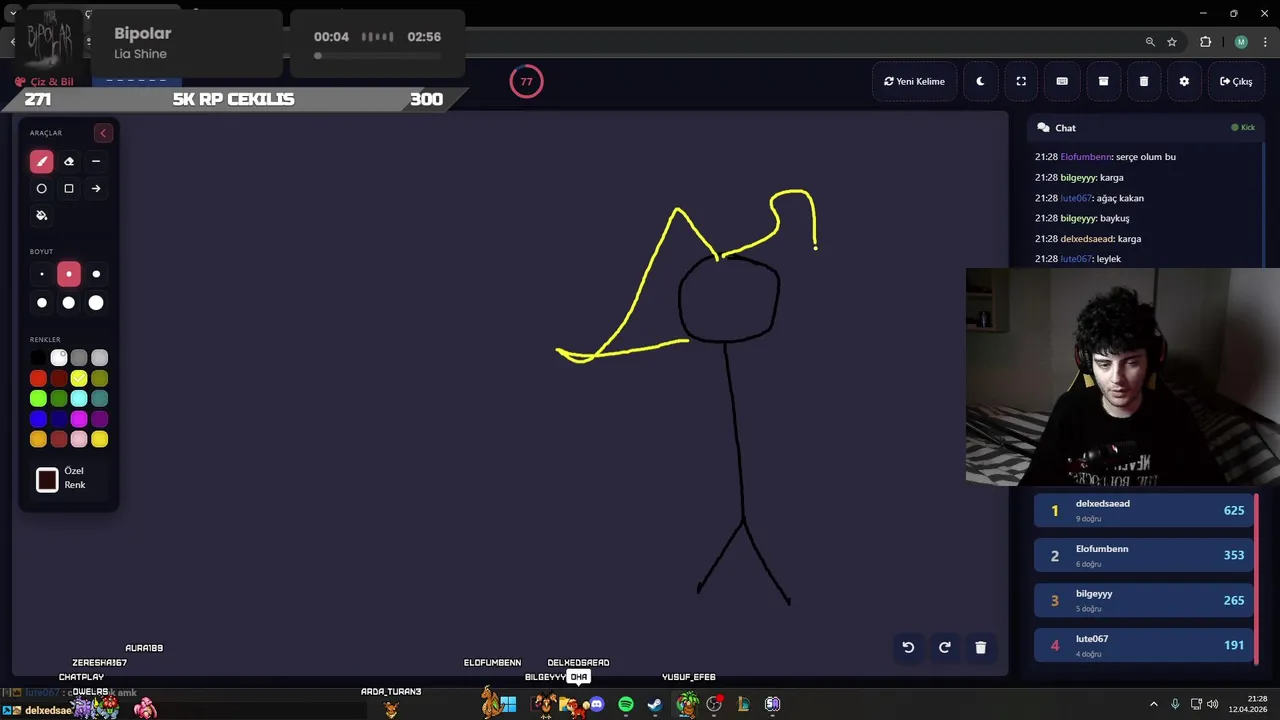Click the Chat panel header

1145,128
